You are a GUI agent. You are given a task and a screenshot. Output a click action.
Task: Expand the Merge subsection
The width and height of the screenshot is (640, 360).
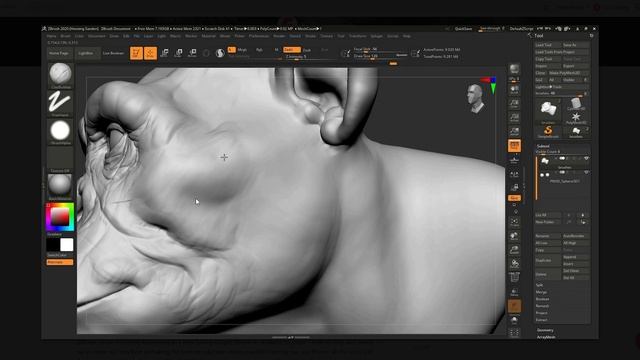click(541, 292)
